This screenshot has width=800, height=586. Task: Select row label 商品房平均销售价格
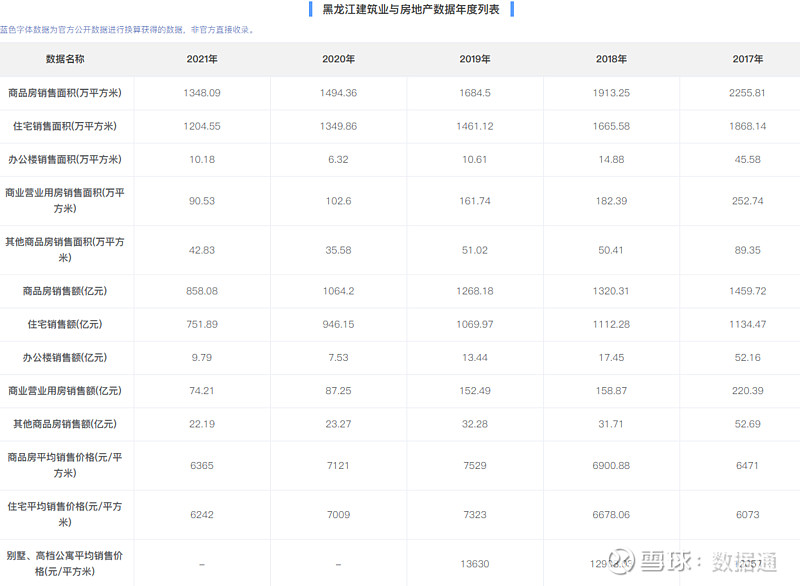(x=65, y=465)
